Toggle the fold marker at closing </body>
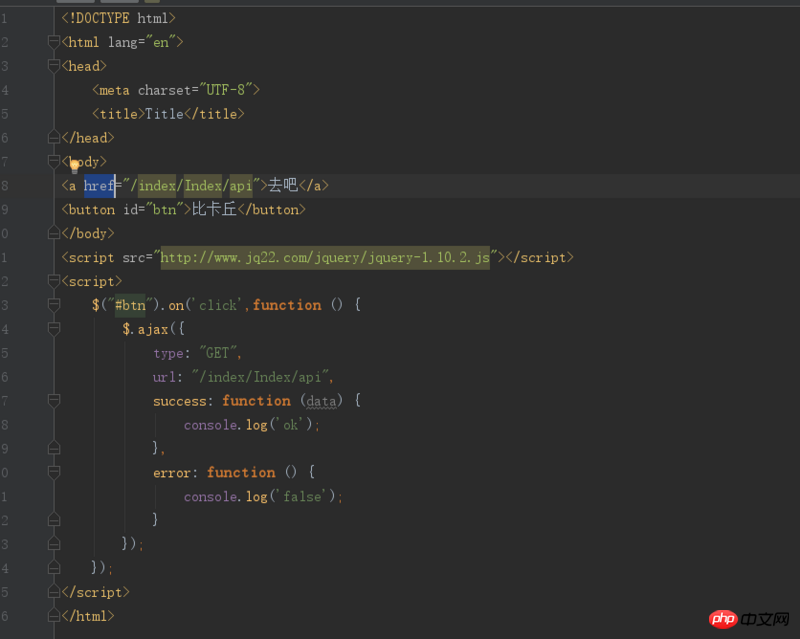Image resolution: width=800 pixels, height=639 pixels. 54,233
